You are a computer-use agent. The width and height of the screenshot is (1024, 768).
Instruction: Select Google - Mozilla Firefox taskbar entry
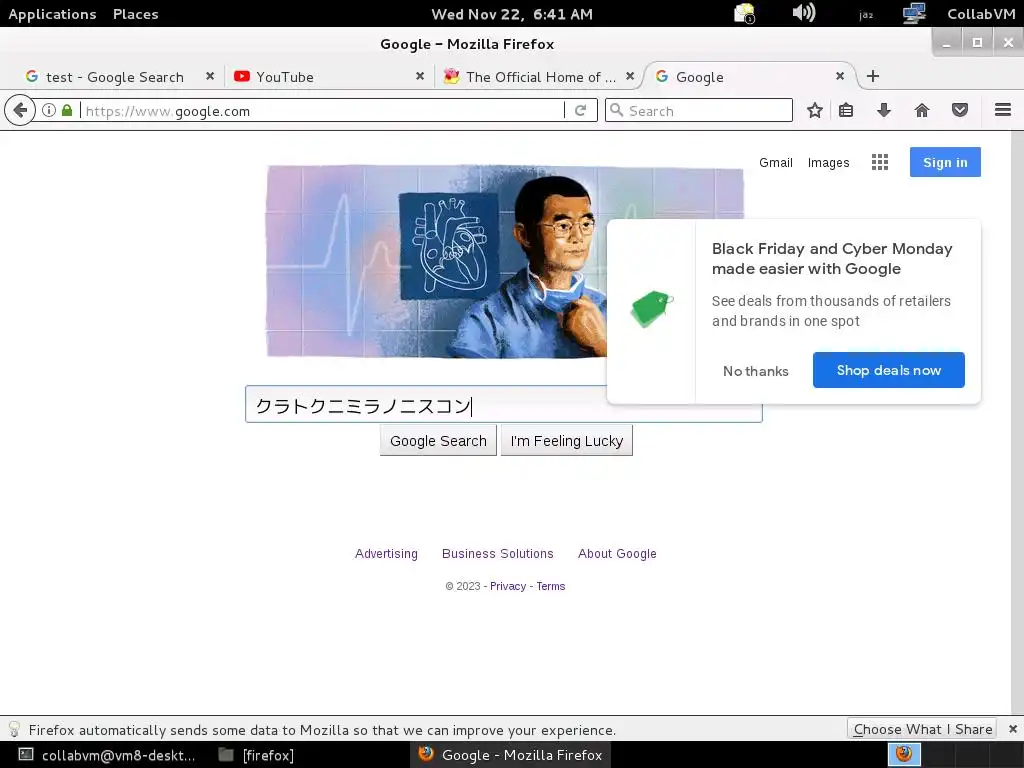pos(511,755)
